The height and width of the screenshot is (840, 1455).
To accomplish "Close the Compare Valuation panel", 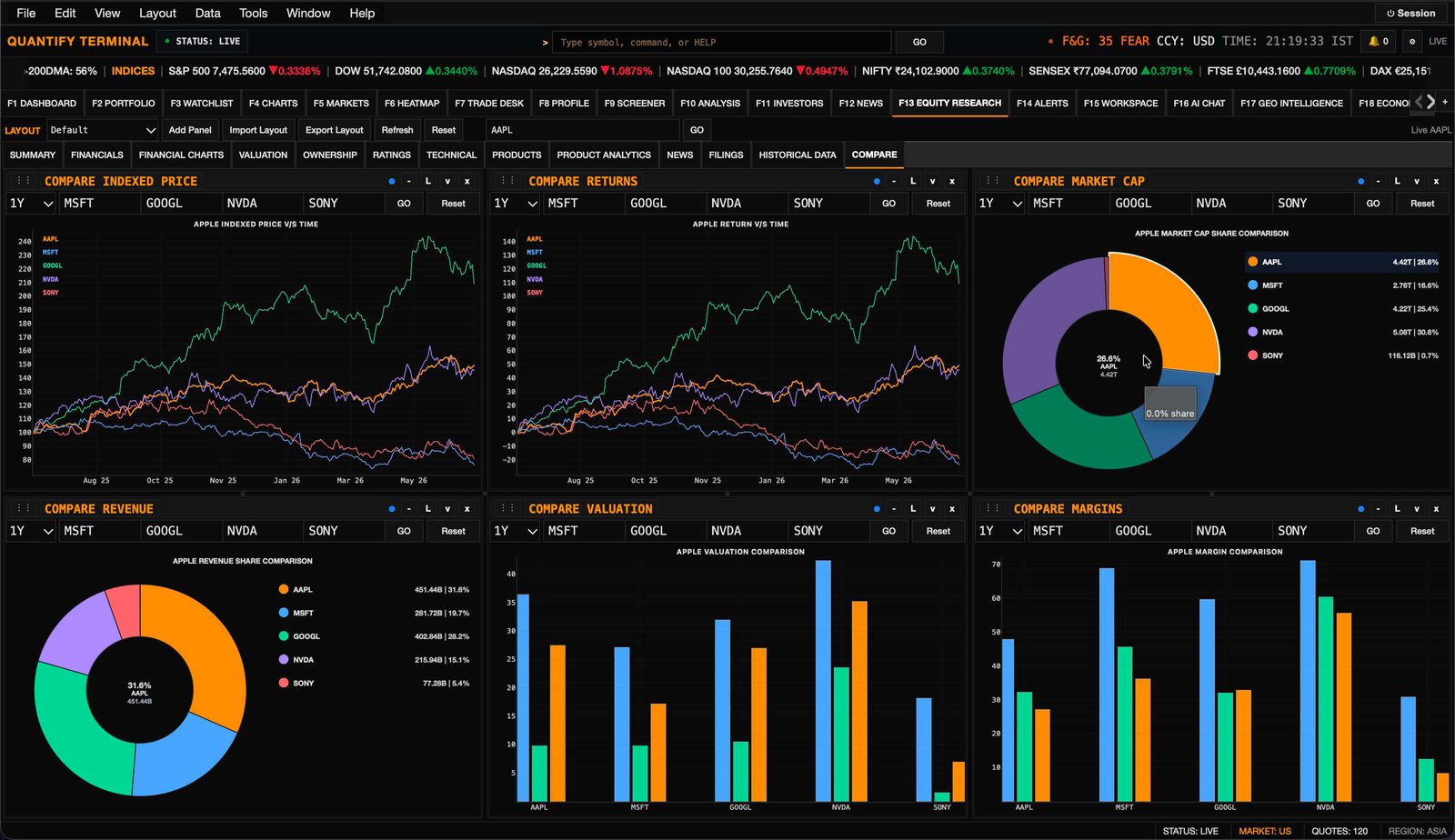I will pos(952,508).
